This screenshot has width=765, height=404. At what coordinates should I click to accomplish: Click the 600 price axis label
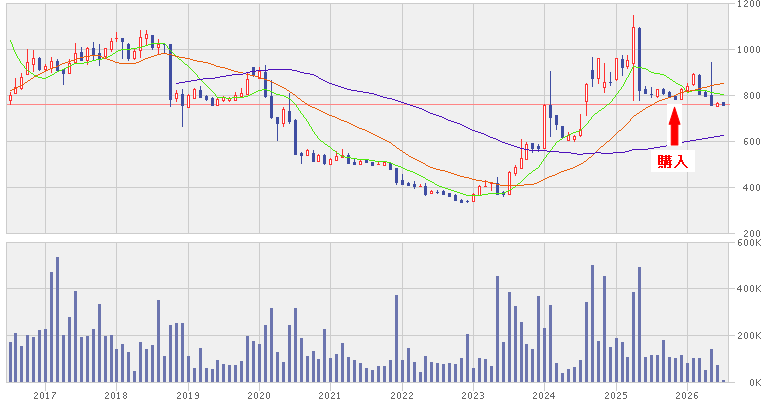[751, 141]
